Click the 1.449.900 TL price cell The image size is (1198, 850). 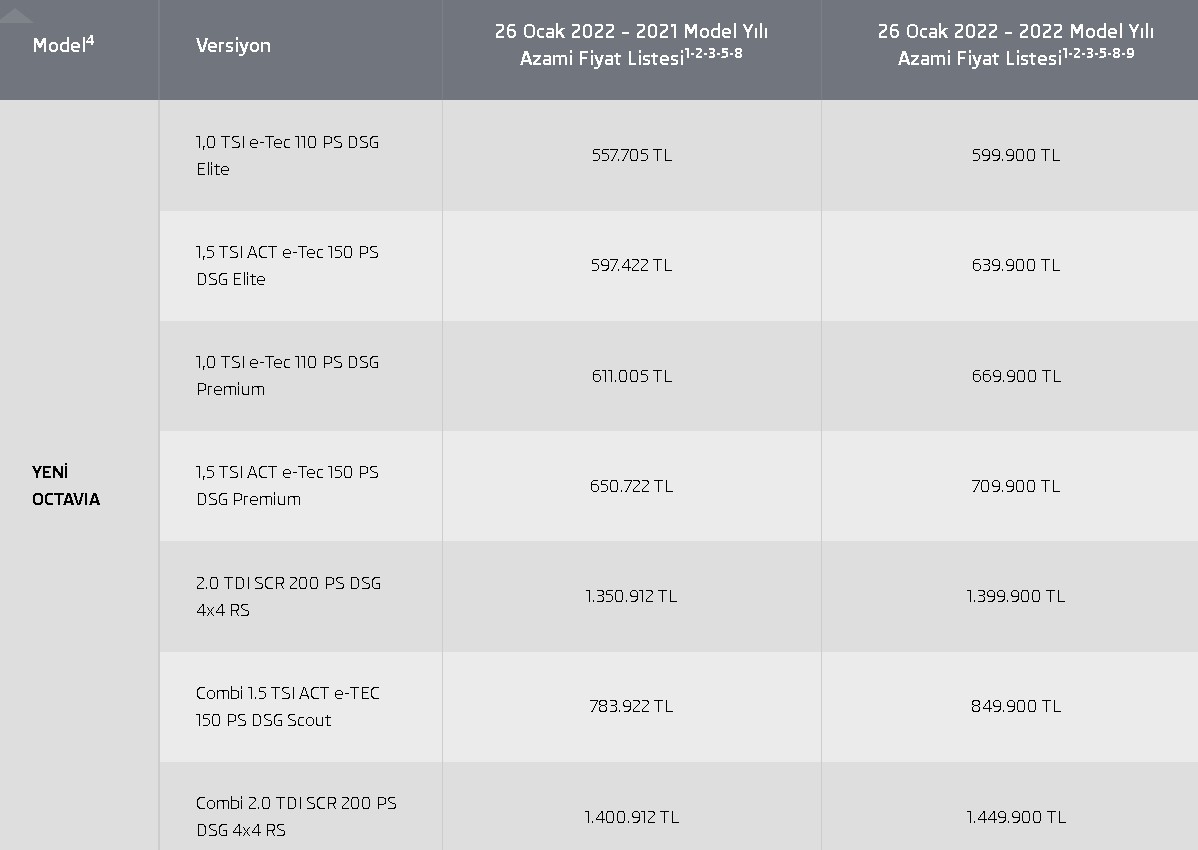point(1015,817)
